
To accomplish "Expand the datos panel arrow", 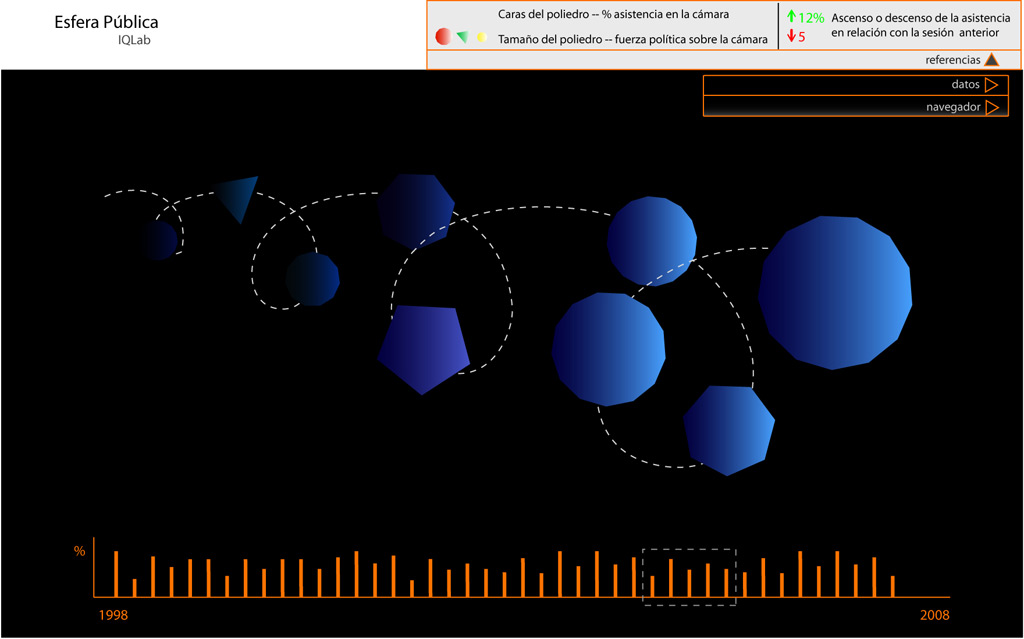I will (991, 85).
